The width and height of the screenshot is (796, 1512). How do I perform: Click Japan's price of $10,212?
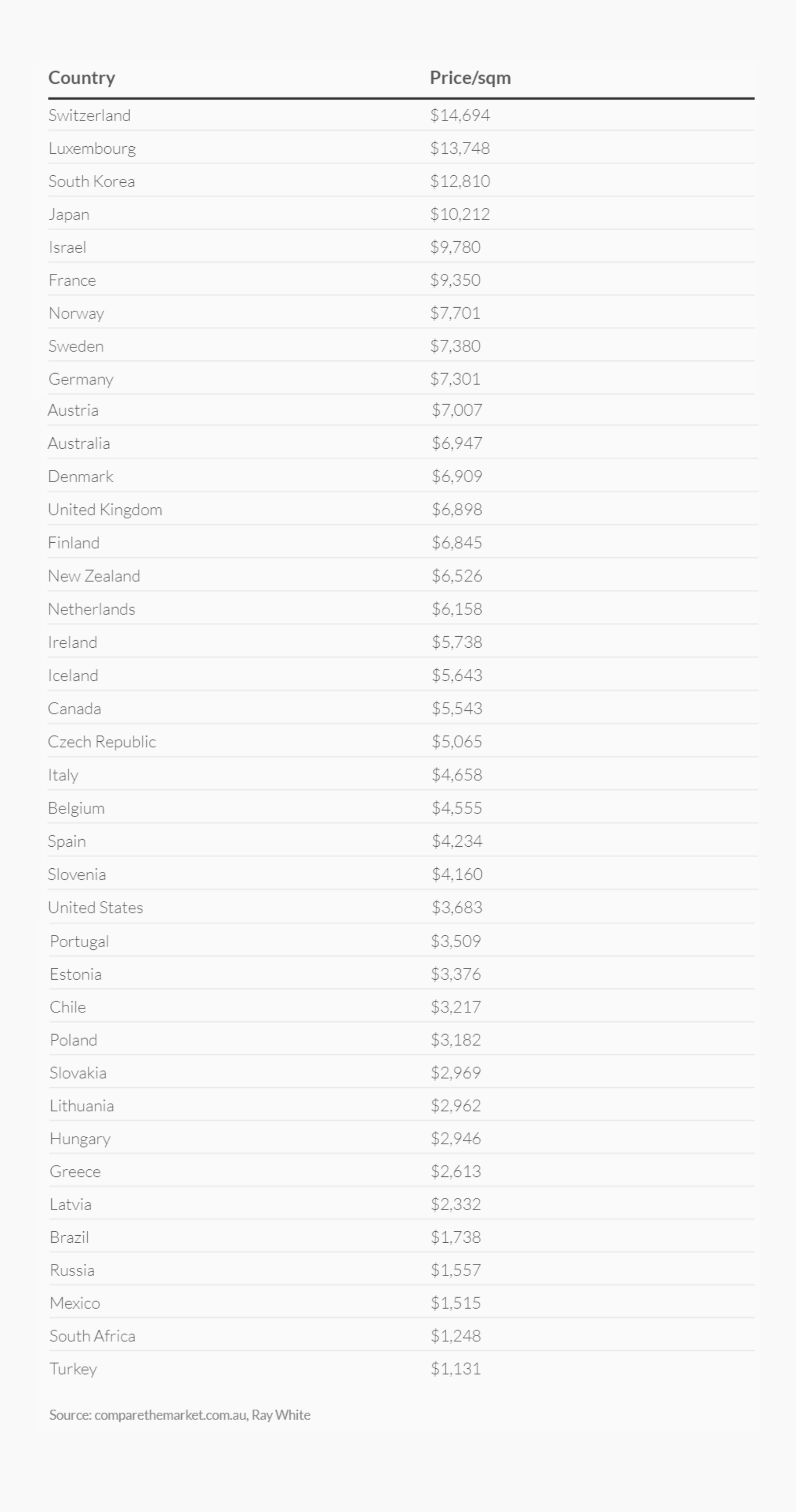(x=460, y=214)
